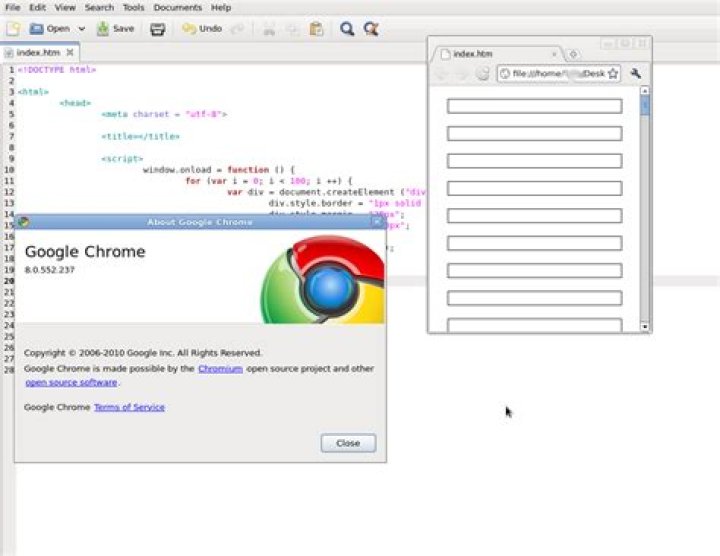Screen dimensions: 720x556
Task: Select the index.htm tab in Chrome window
Action: pyautogui.click(x=496, y=54)
